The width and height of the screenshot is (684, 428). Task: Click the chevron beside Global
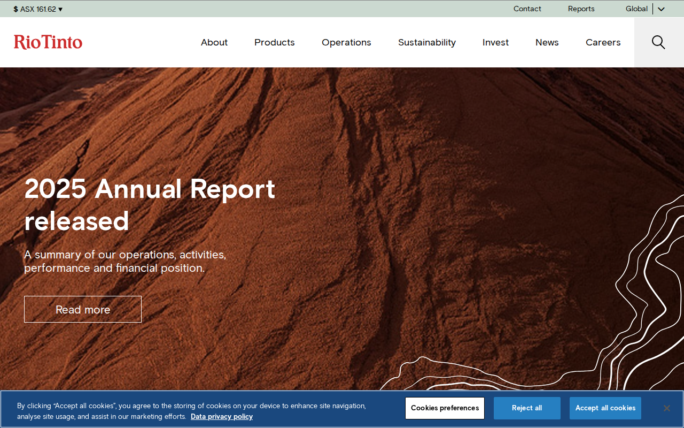pyautogui.click(x=661, y=9)
